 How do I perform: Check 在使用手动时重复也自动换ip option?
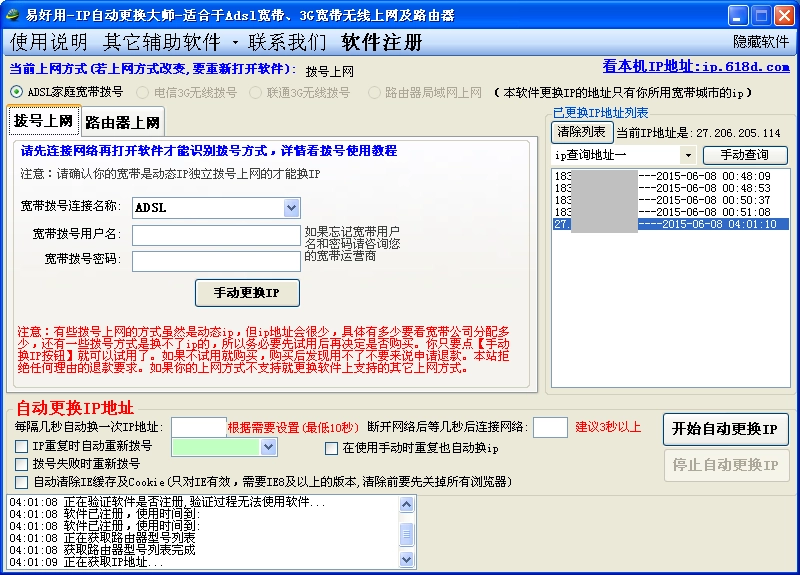[332, 449]
